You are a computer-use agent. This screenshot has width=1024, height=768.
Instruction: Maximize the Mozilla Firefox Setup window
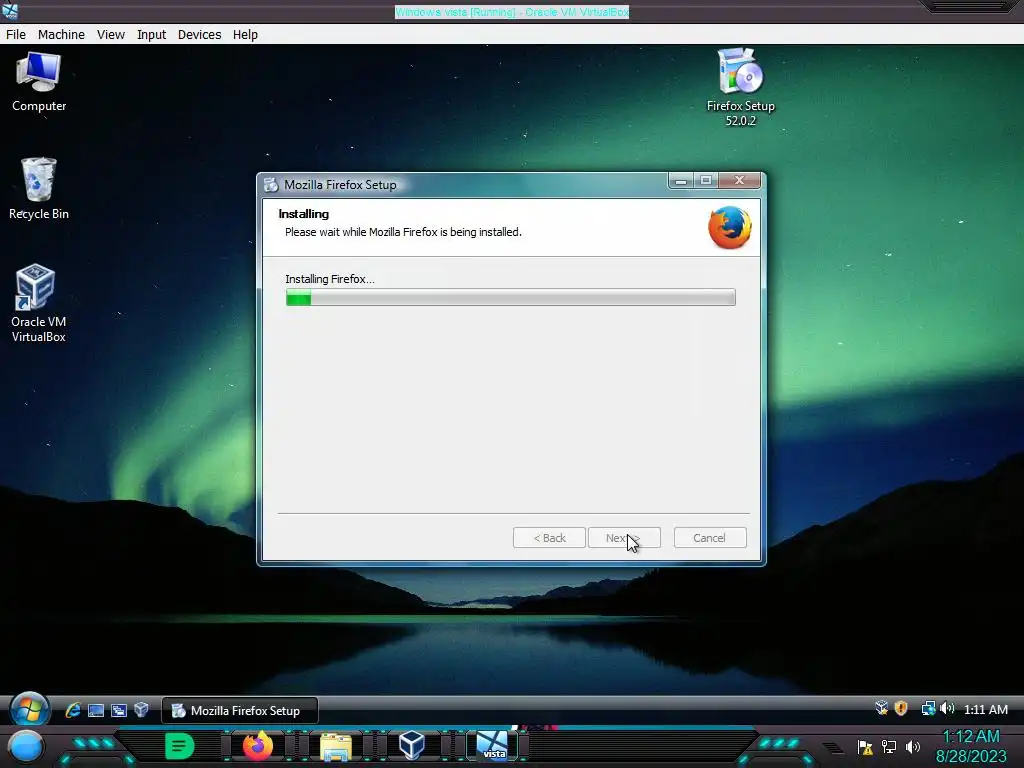[705, 180]
